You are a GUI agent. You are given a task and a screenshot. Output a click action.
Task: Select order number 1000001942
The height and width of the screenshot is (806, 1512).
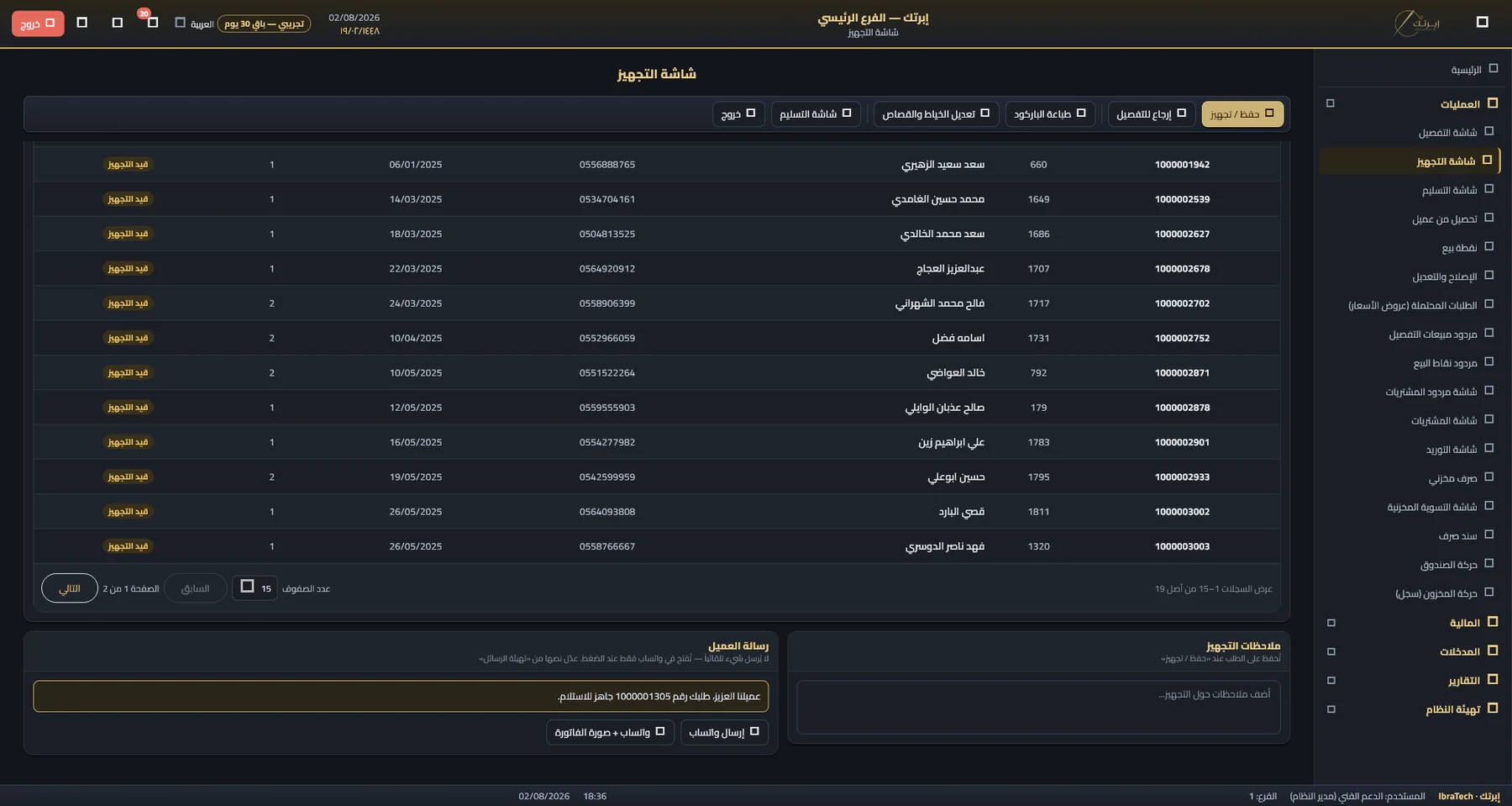(x=1182, y=165)
